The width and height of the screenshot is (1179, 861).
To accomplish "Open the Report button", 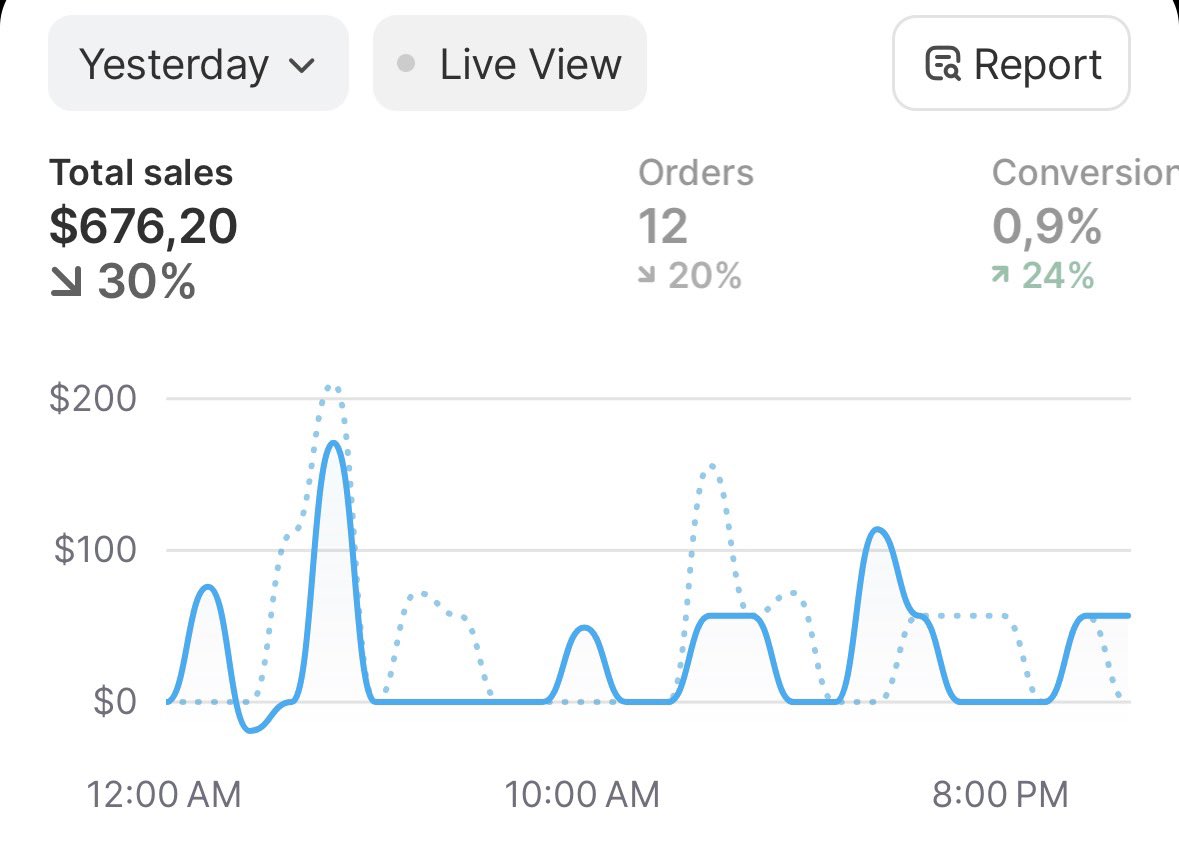I will (1011, 66).
